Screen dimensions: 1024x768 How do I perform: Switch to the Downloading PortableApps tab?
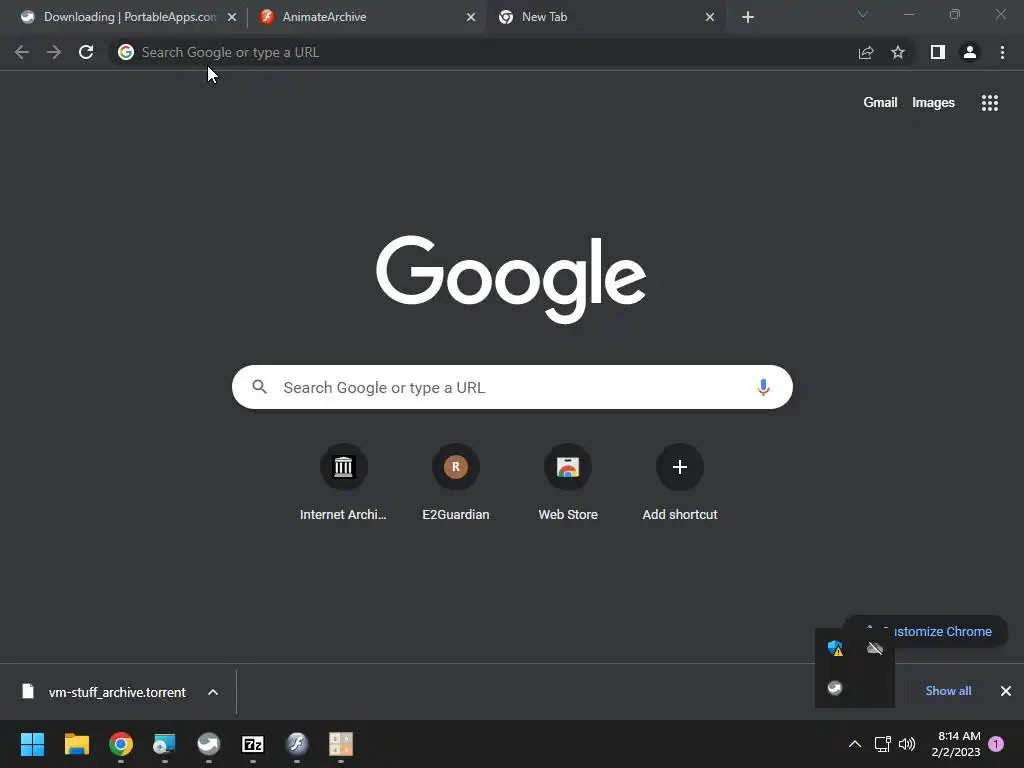point(128,17)
